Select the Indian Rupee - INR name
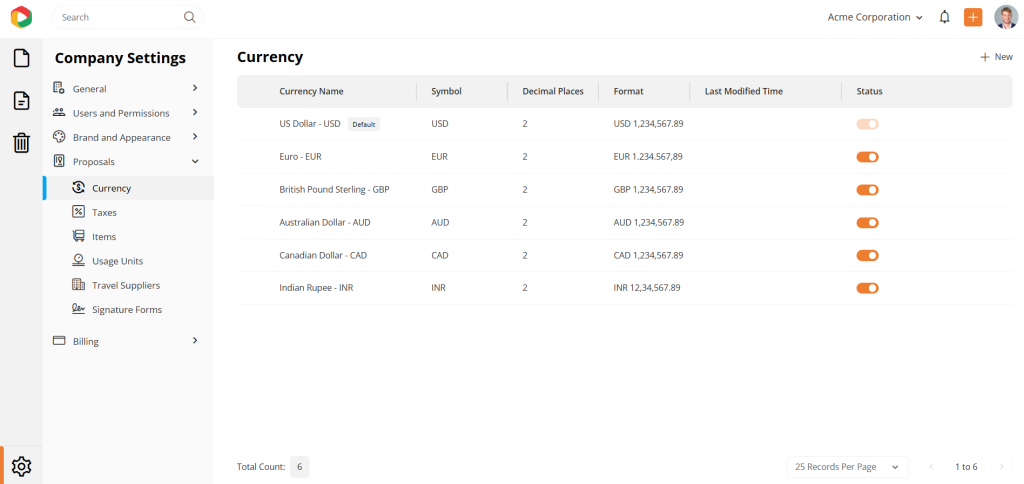Viewport: 1024px width, 484px height. point(316,288)
